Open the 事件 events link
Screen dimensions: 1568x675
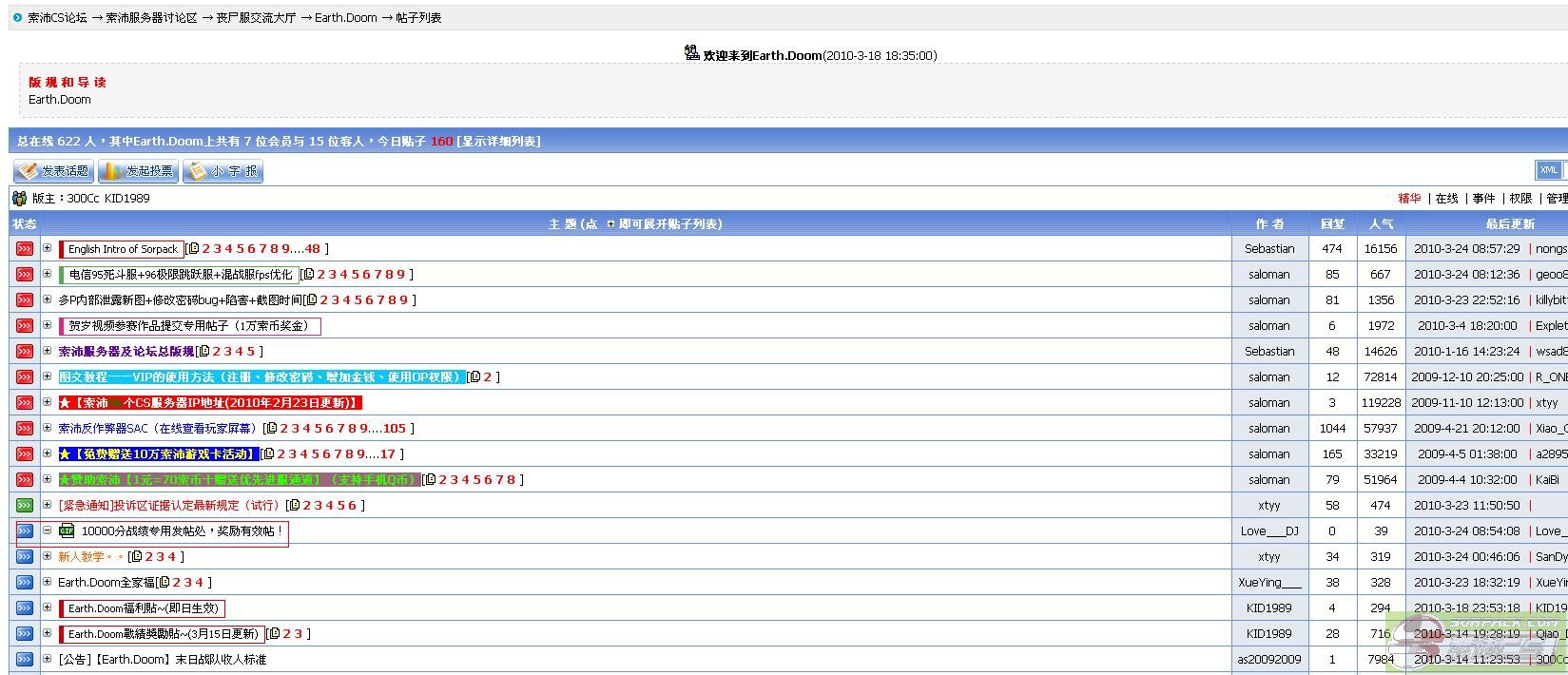(x=1483, y=199)
